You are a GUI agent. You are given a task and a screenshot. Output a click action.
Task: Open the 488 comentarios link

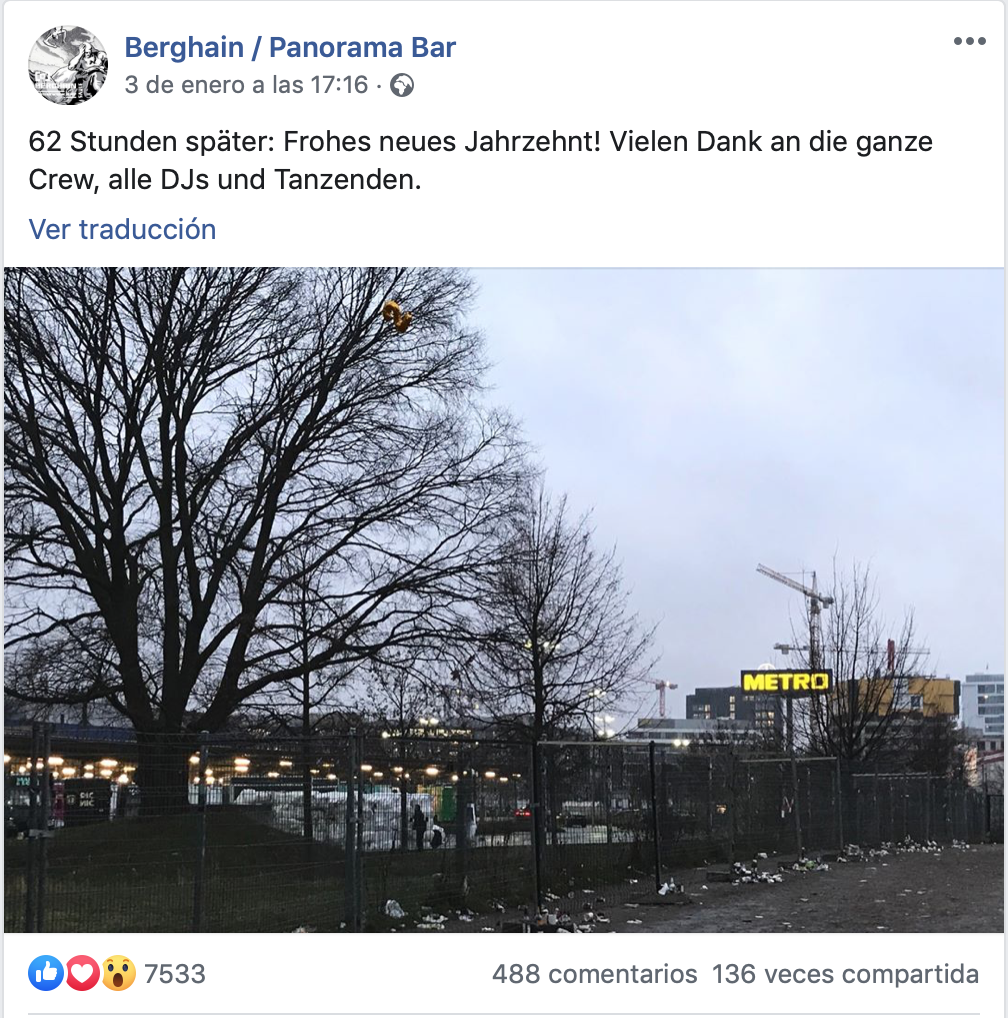[x=595, y=974]
